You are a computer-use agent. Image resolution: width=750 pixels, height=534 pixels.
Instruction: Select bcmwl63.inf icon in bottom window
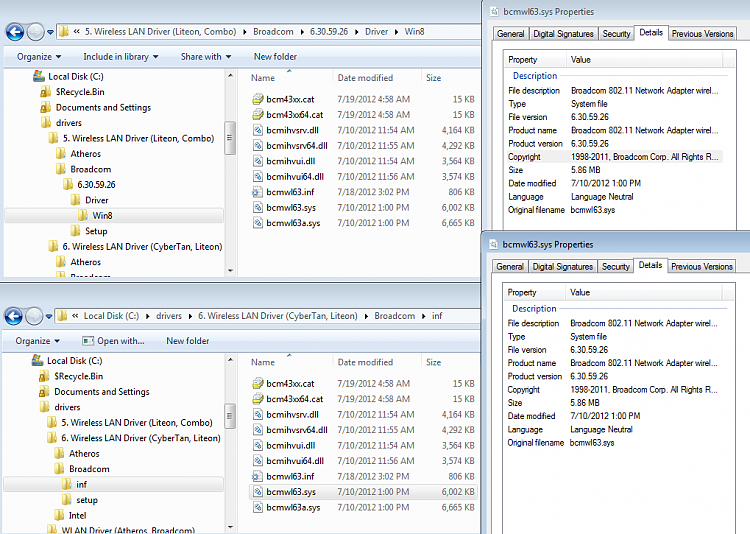258,476
